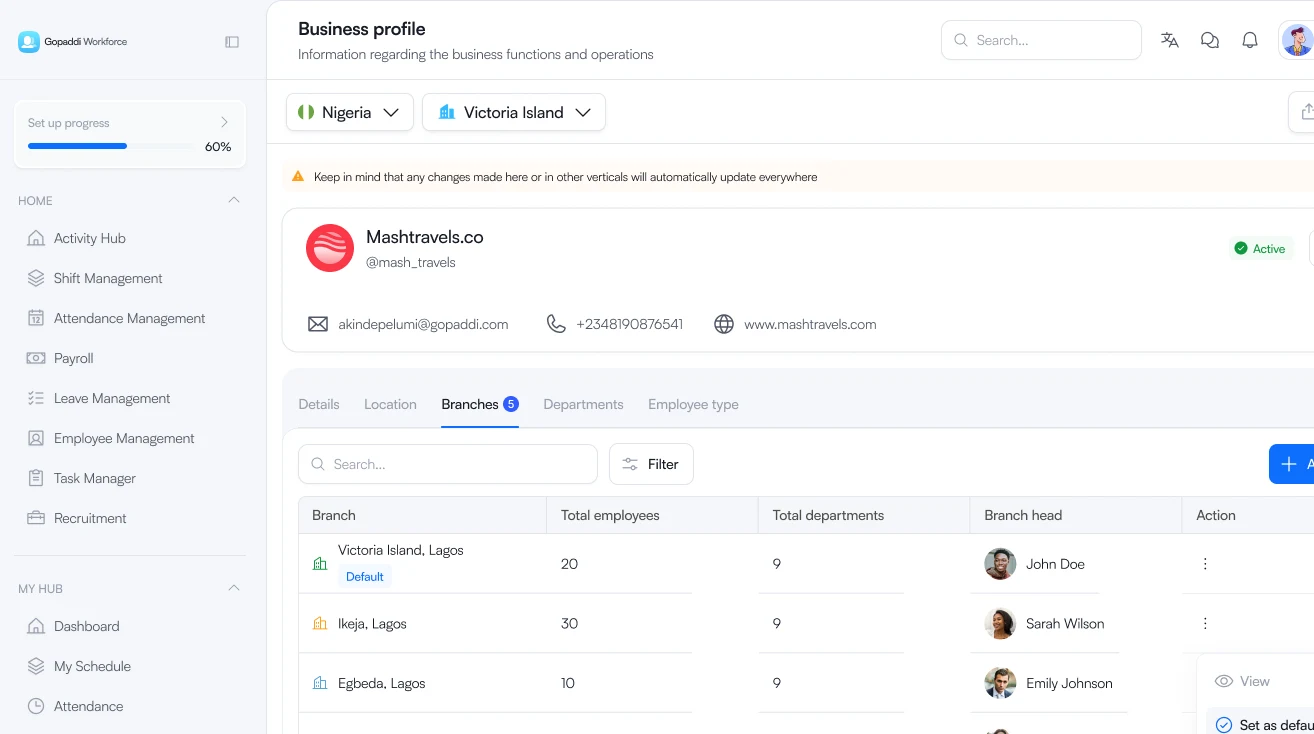Open the Filter button
The height and width of the screenshot is (734, 1314).
(x=651, y=464)
